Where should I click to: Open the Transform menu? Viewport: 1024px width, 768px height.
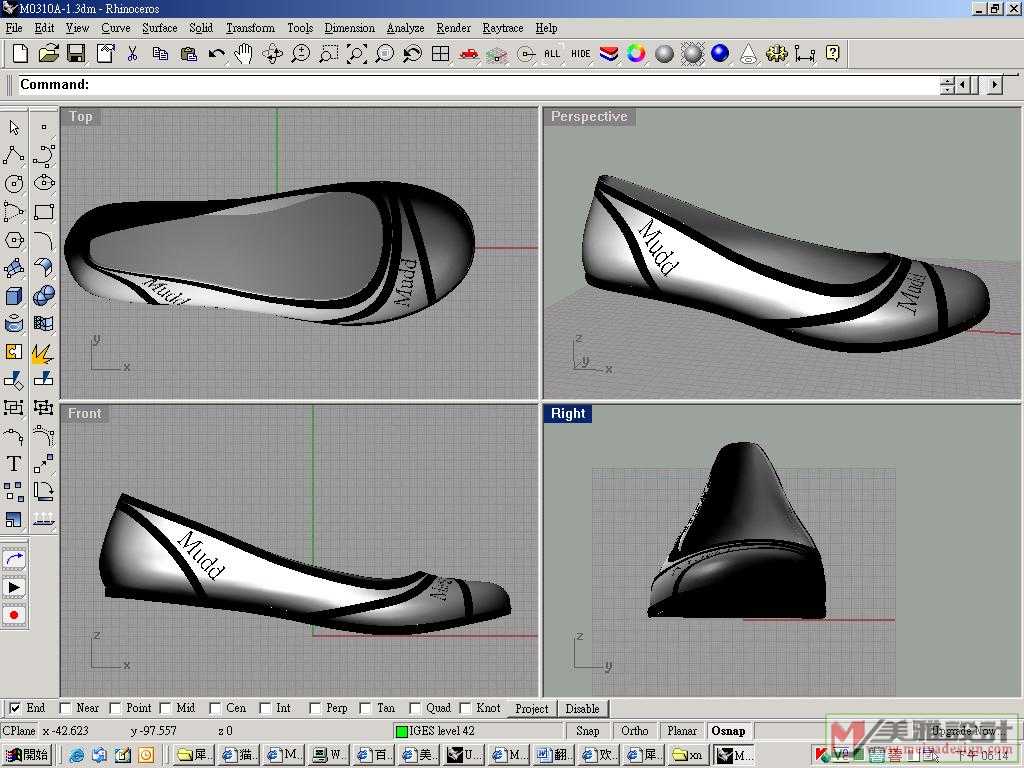tap(250, 28)
